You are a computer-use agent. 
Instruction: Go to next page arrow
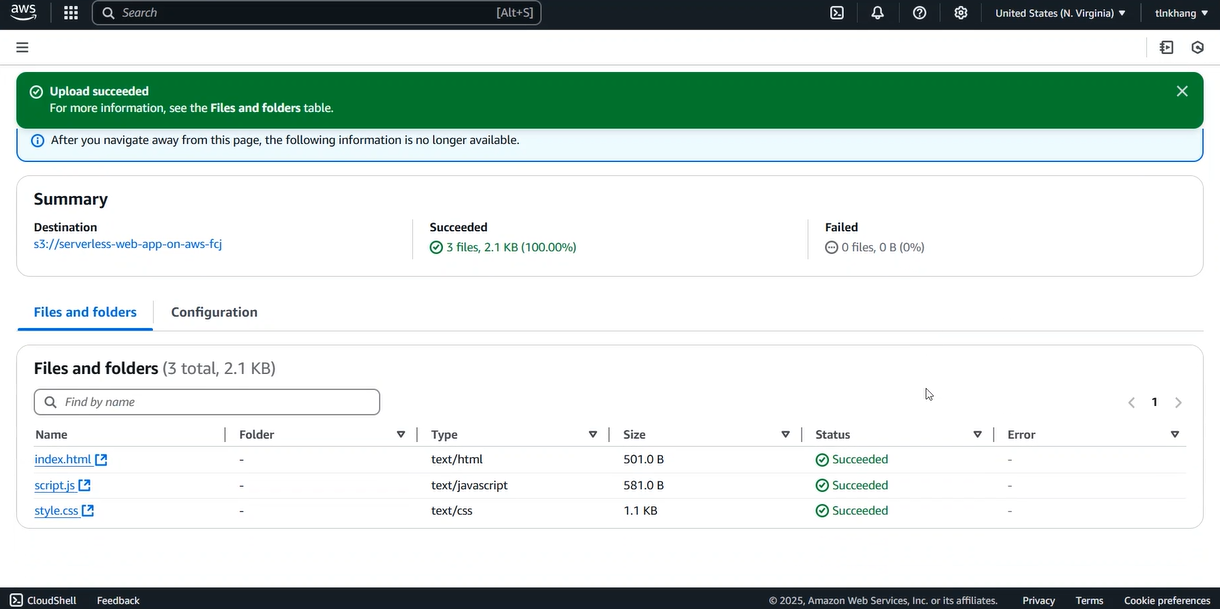coord(1178,402)
